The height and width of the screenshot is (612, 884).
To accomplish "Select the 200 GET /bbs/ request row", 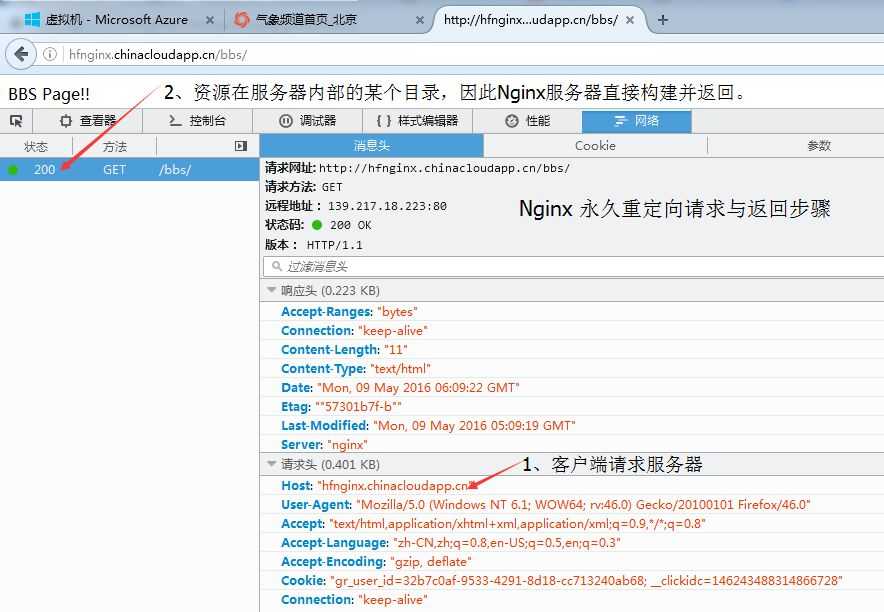I will point(129,170).
